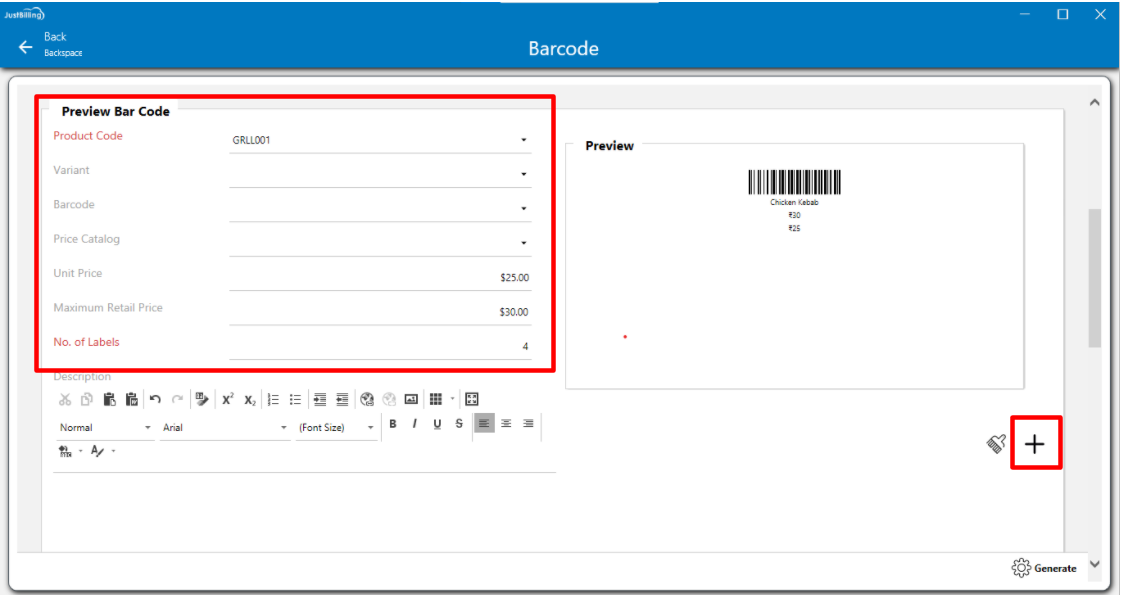
Task: Expand the Price Catalog dropdown
Action: pyautogui.click(x=523, y=243)
